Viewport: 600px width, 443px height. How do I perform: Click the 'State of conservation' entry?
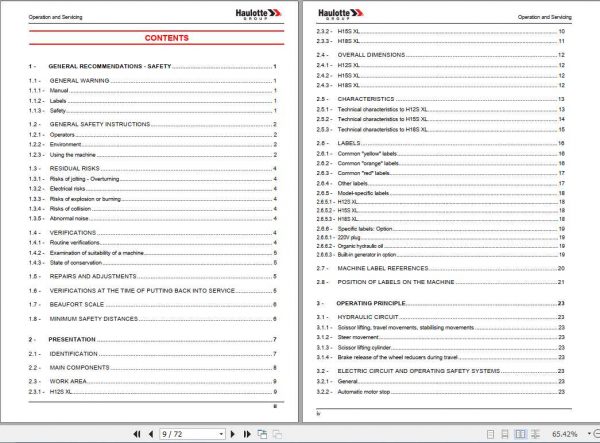76,263
